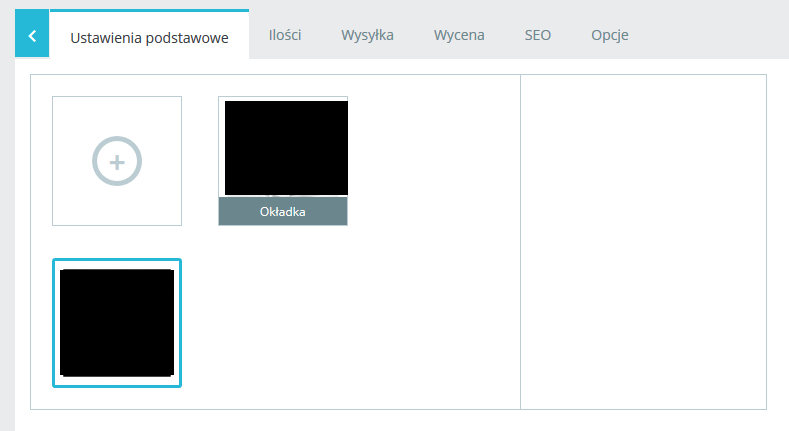Switch to the Ilości tab
789x431 pixels.
(285, 35)
